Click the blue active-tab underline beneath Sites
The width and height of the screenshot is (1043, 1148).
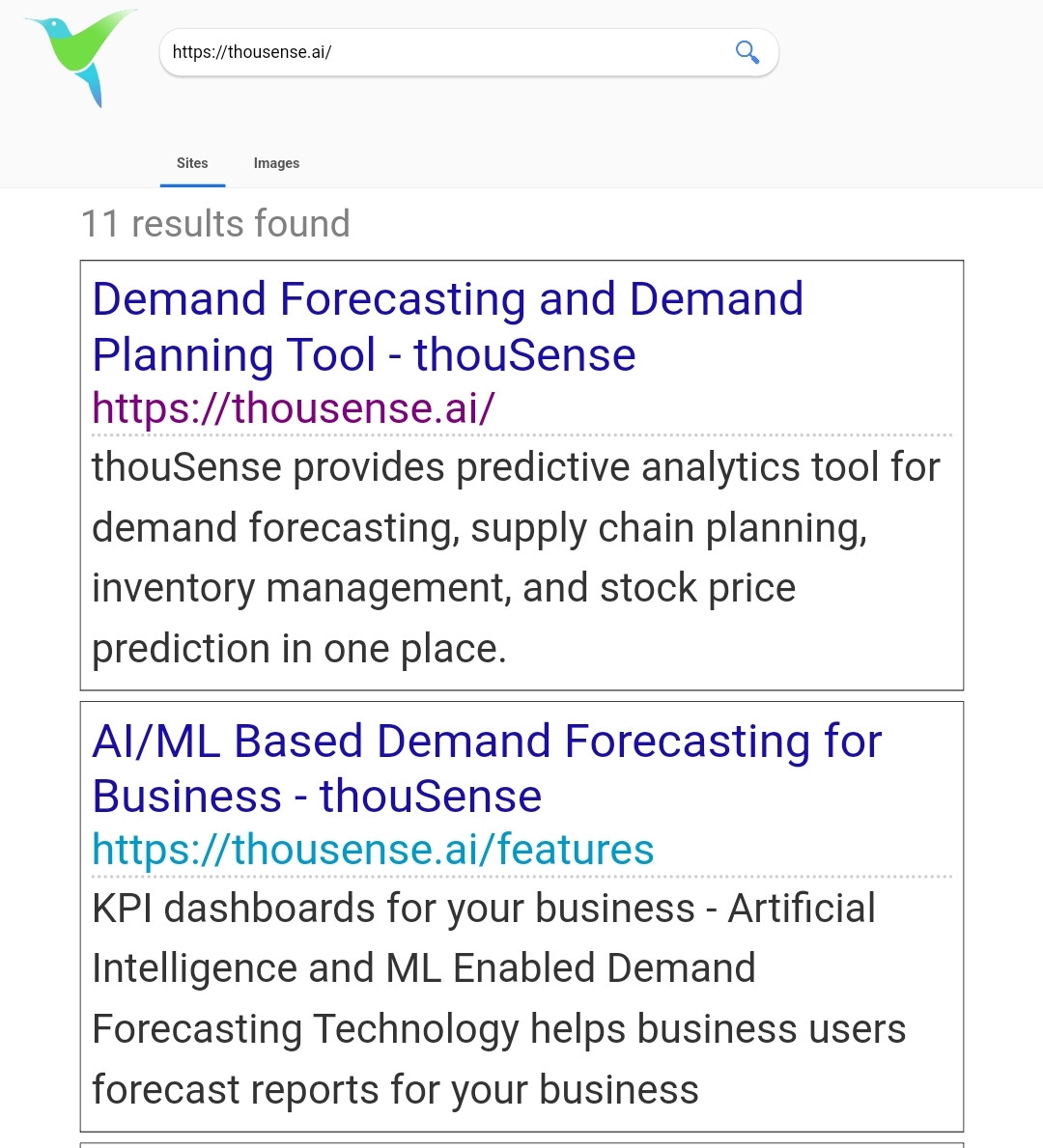(x=192, y=185)
